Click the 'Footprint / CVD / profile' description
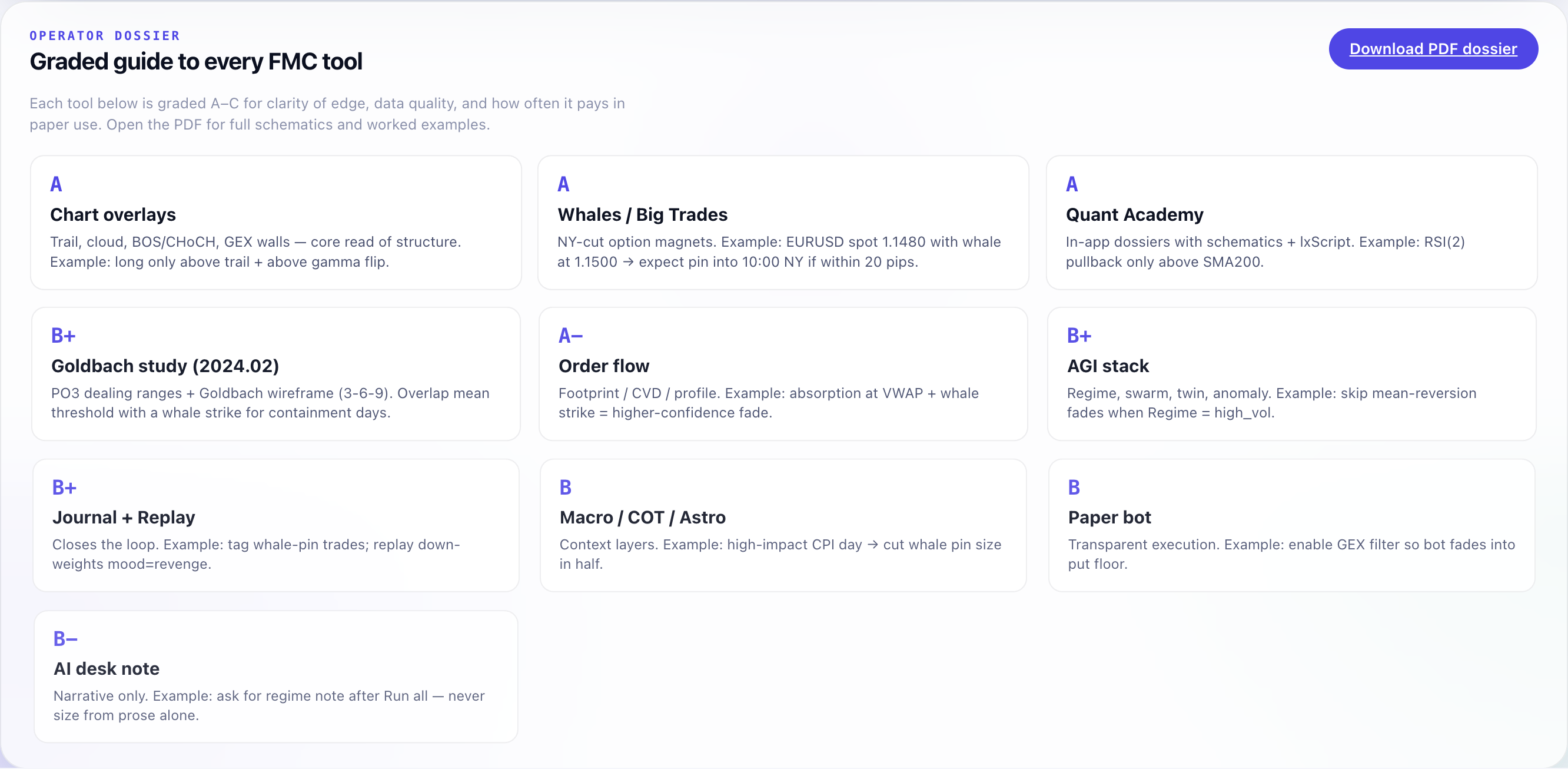Screen dimensions: 1568x769 coord(768,403)
